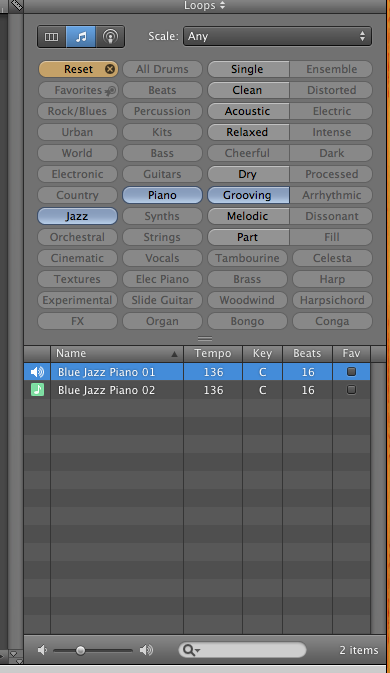Click the loop search input field

click(x=242, y=650)
